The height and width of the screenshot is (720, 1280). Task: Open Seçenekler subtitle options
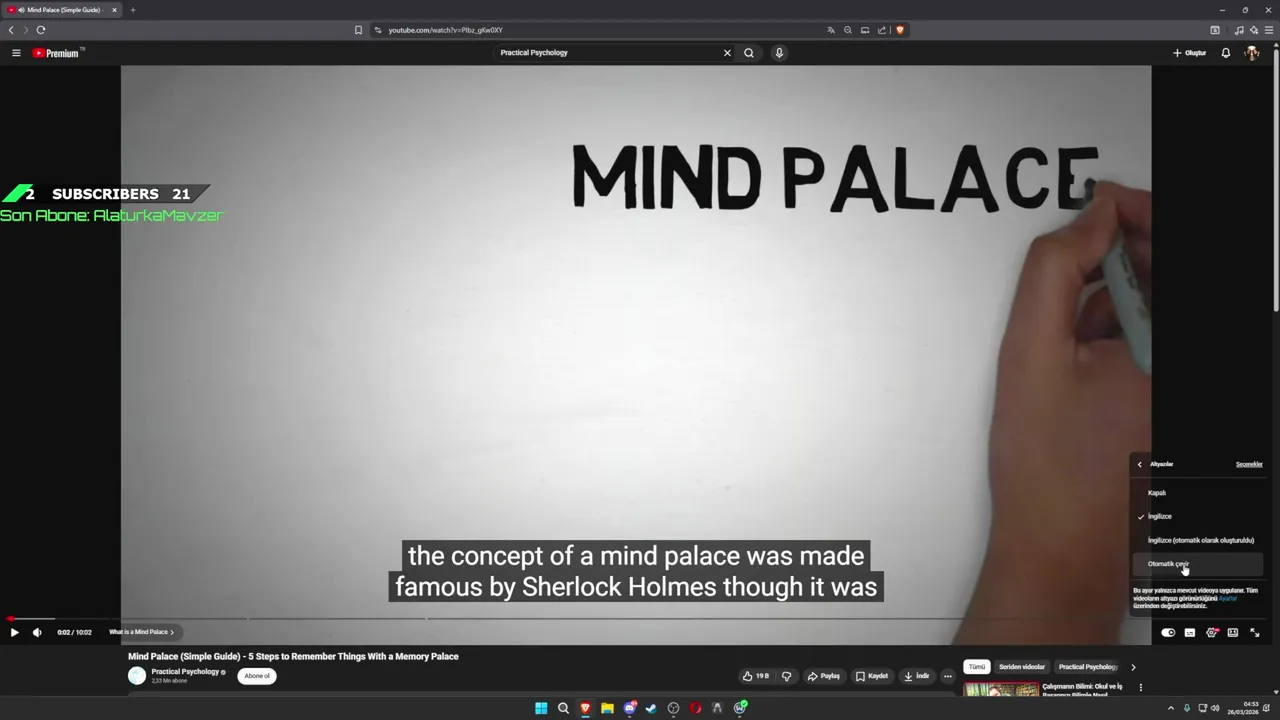point(1249,464)
